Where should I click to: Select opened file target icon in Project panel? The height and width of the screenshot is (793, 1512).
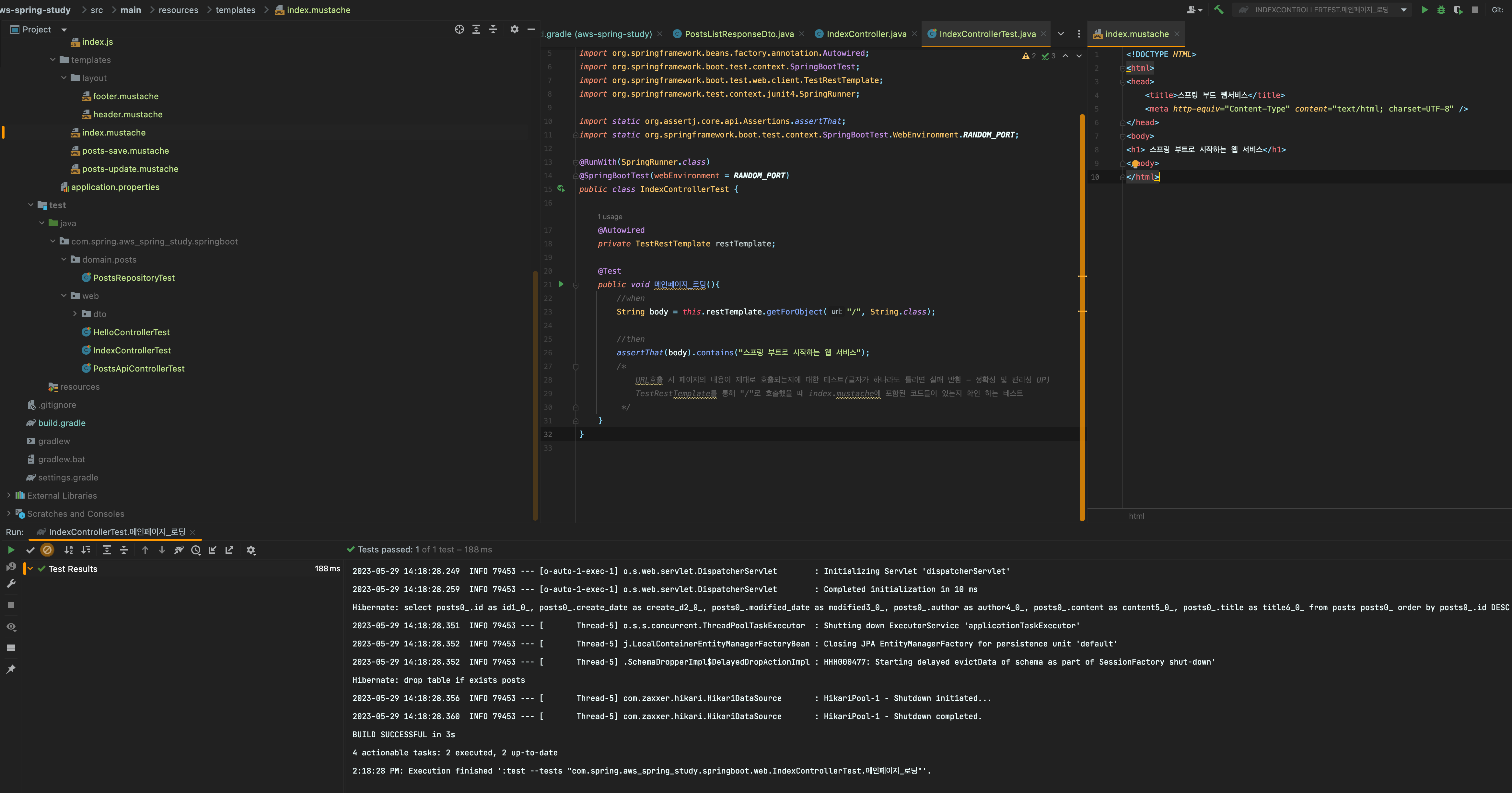coord(459,30)
